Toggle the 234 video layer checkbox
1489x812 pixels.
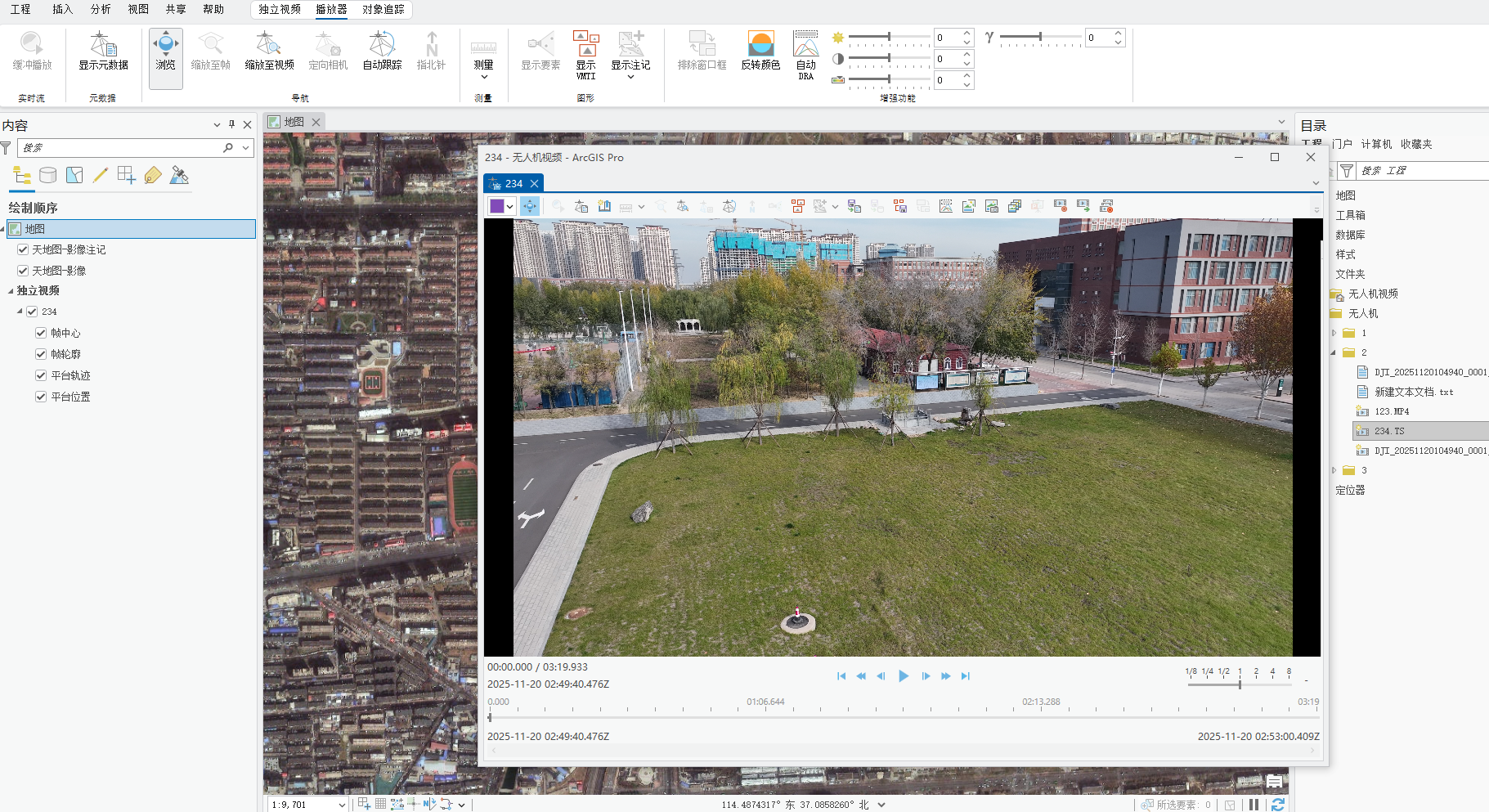32,312
